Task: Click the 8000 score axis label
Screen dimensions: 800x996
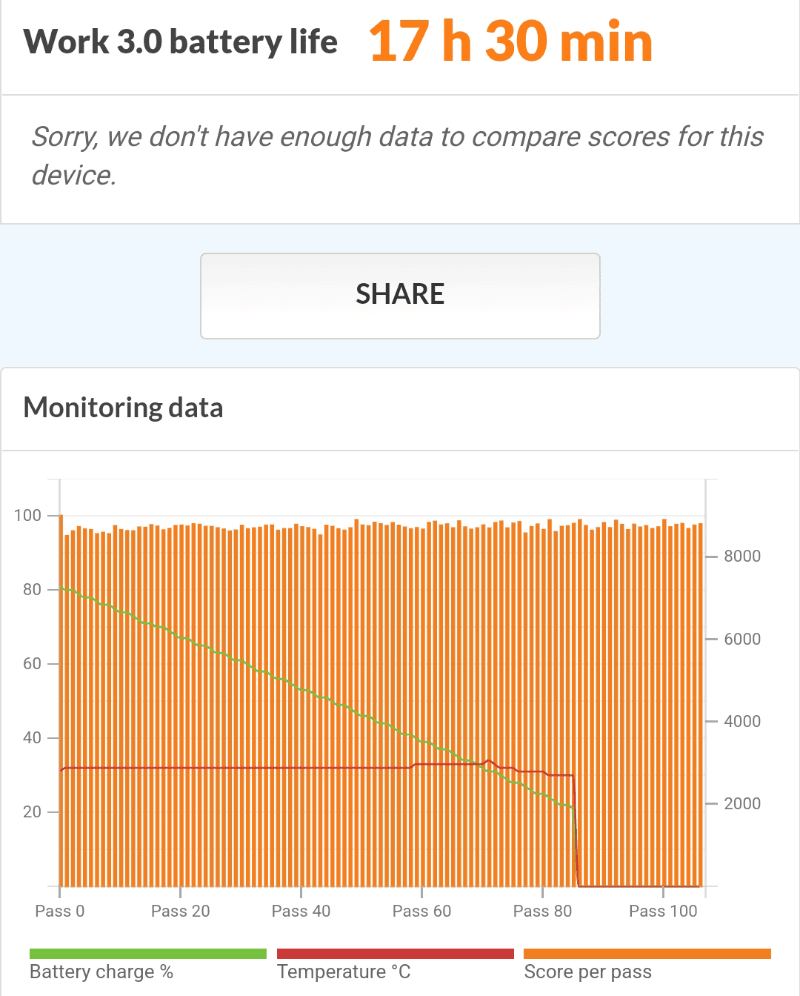Action: point(742,556)
